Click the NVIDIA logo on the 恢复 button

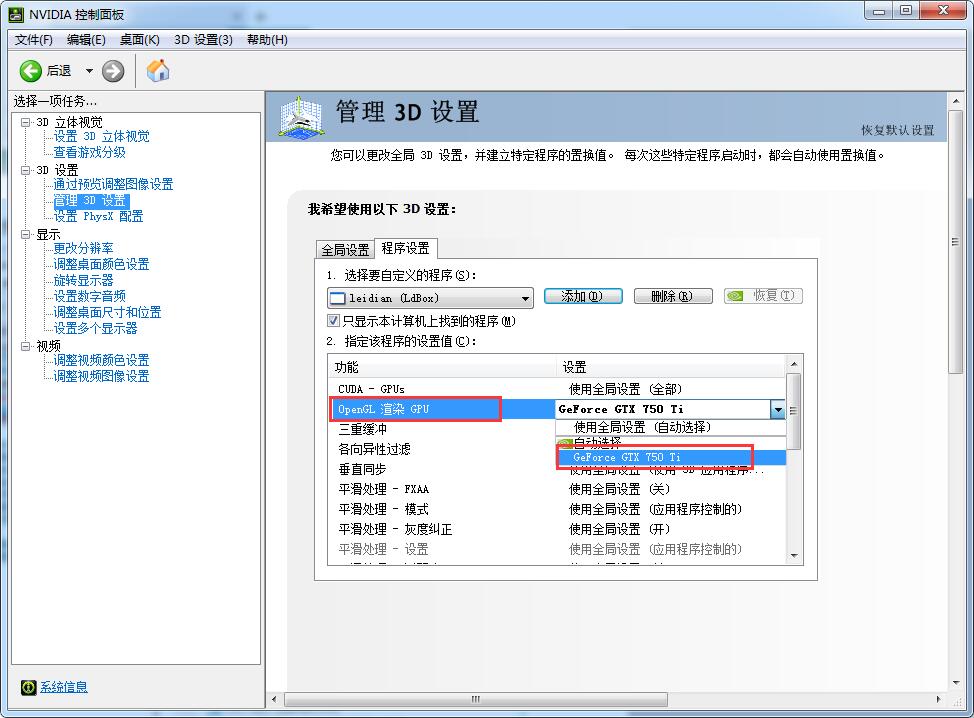735,296
